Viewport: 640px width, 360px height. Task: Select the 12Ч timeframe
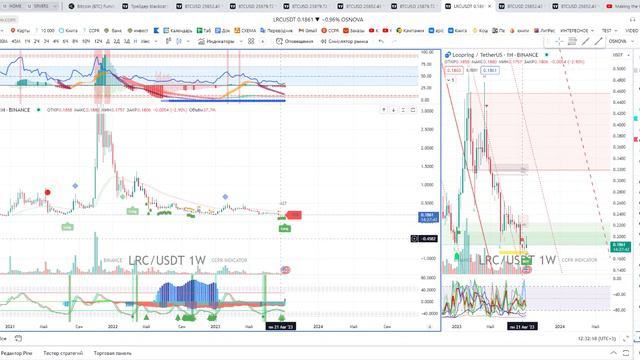(98, 41)
